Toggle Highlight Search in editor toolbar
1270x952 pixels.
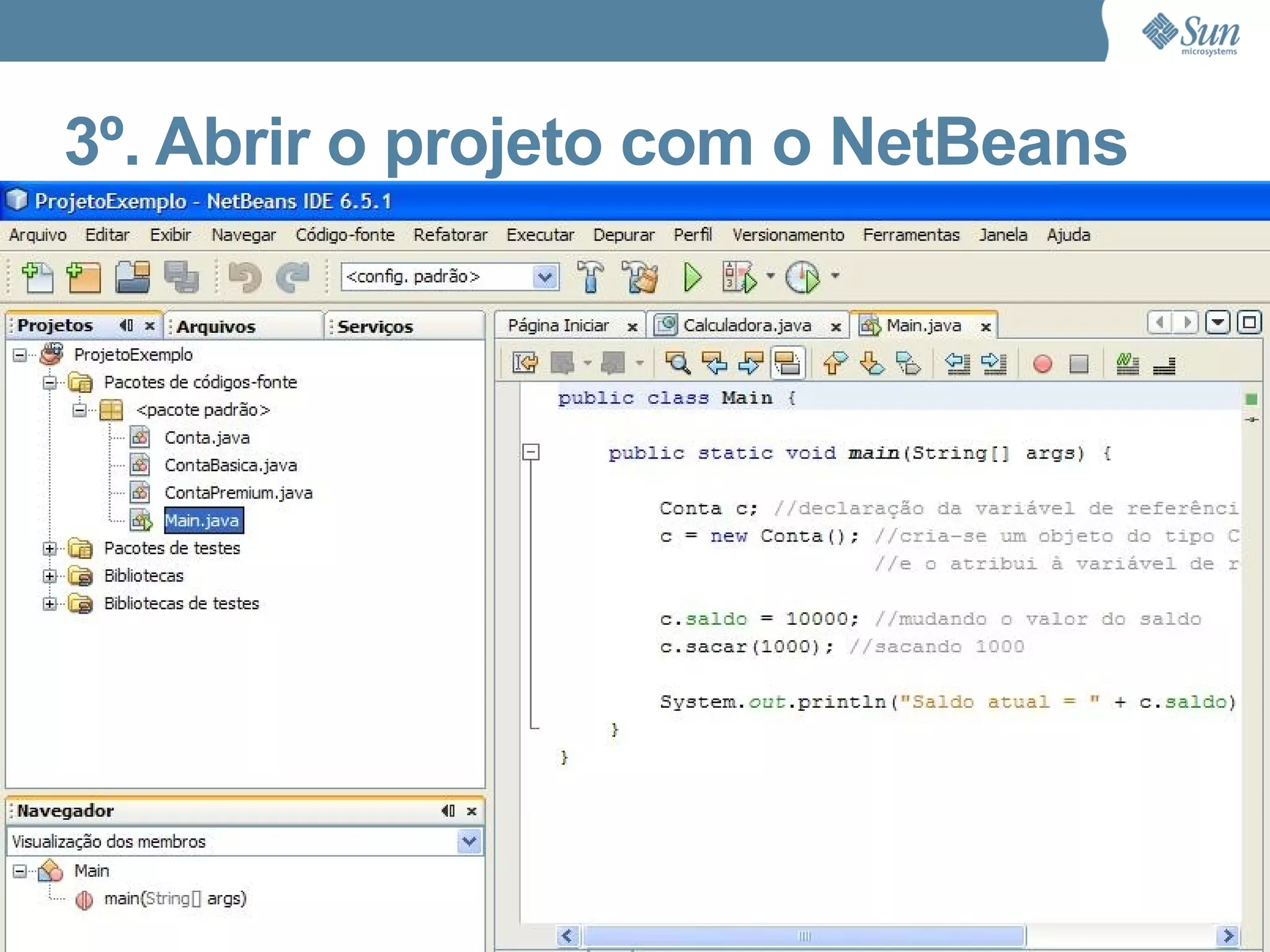pos(788,363)
